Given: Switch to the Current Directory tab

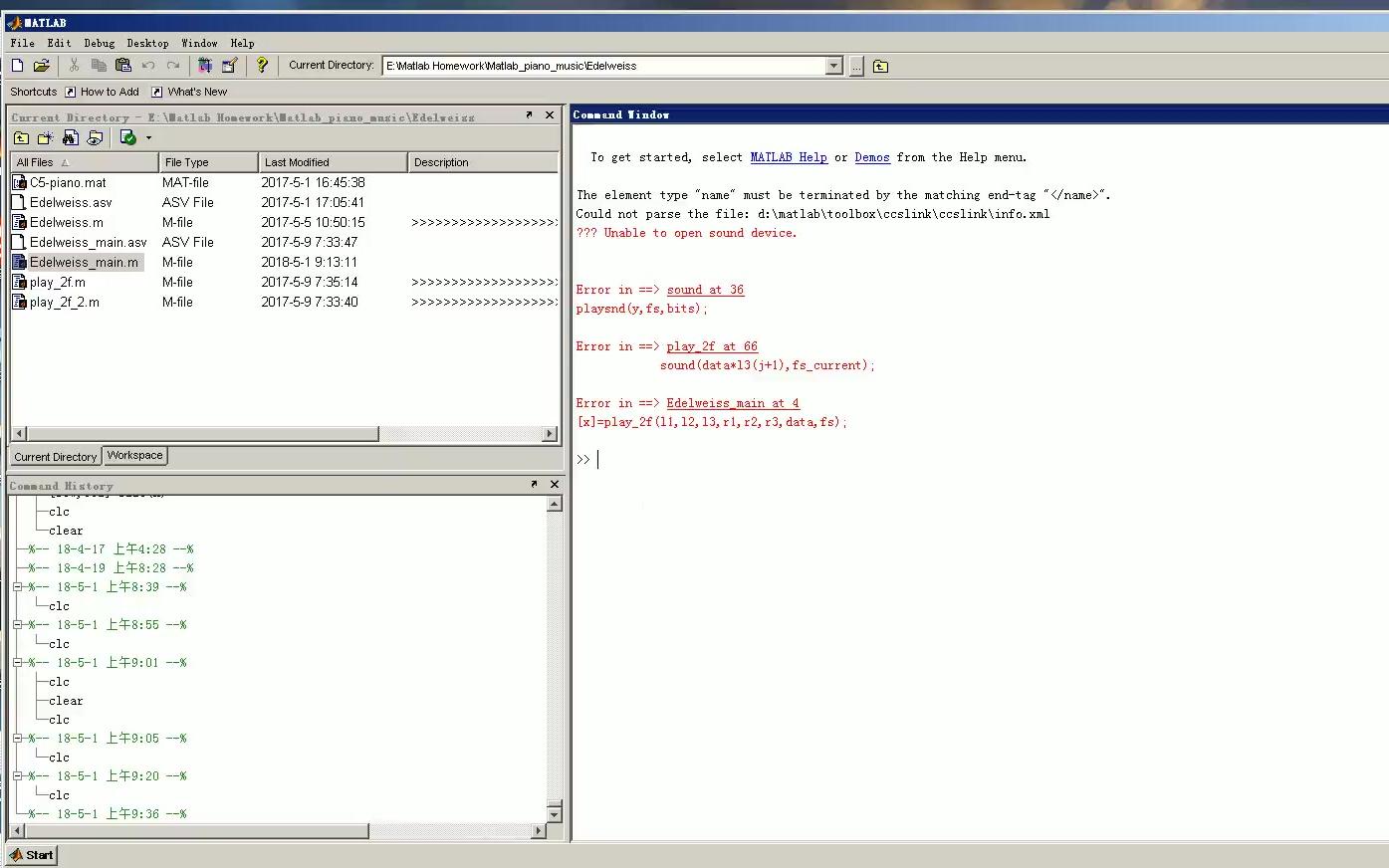Looking at the screenshot, I should (56, 457).
